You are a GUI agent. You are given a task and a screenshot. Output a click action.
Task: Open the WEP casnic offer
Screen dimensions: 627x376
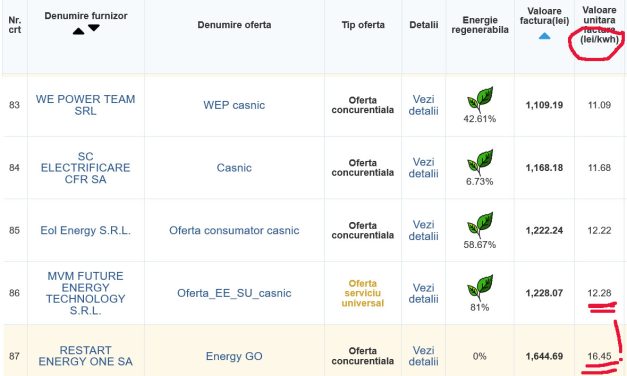point(234,105)
